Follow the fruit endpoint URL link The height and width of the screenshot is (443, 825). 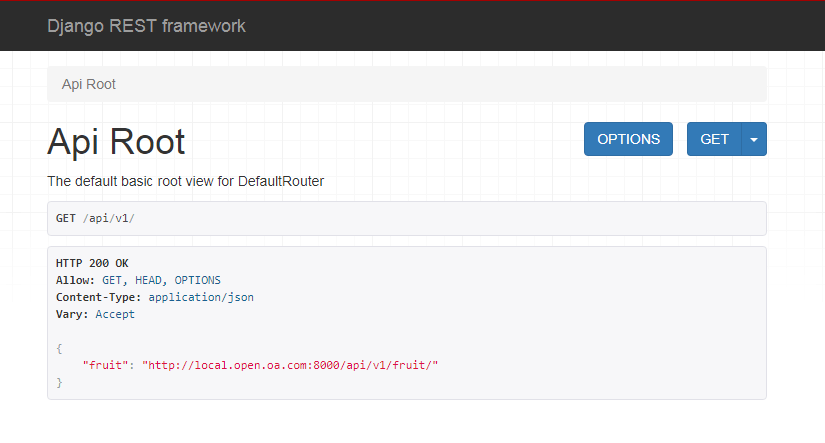pos(290,365)
